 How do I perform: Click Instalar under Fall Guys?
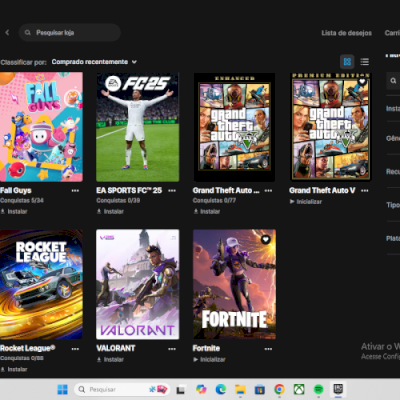click(14, 211)
